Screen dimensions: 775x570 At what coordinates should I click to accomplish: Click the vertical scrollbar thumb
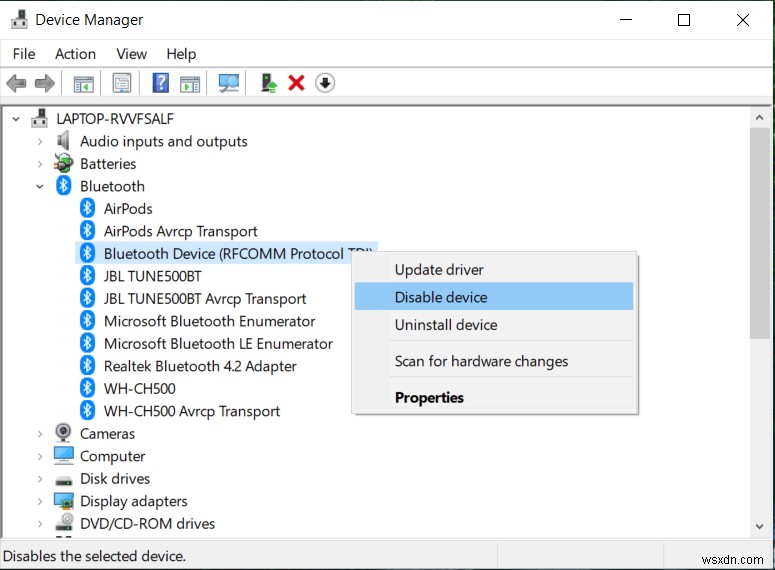(x=760, y=233)
